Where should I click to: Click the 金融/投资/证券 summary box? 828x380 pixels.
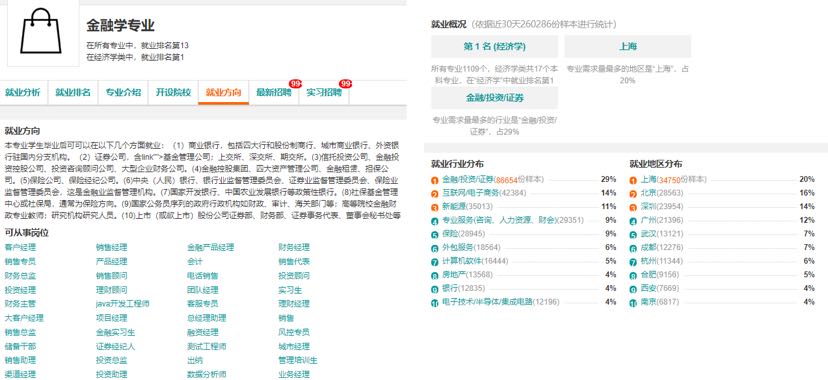(494, 98)
